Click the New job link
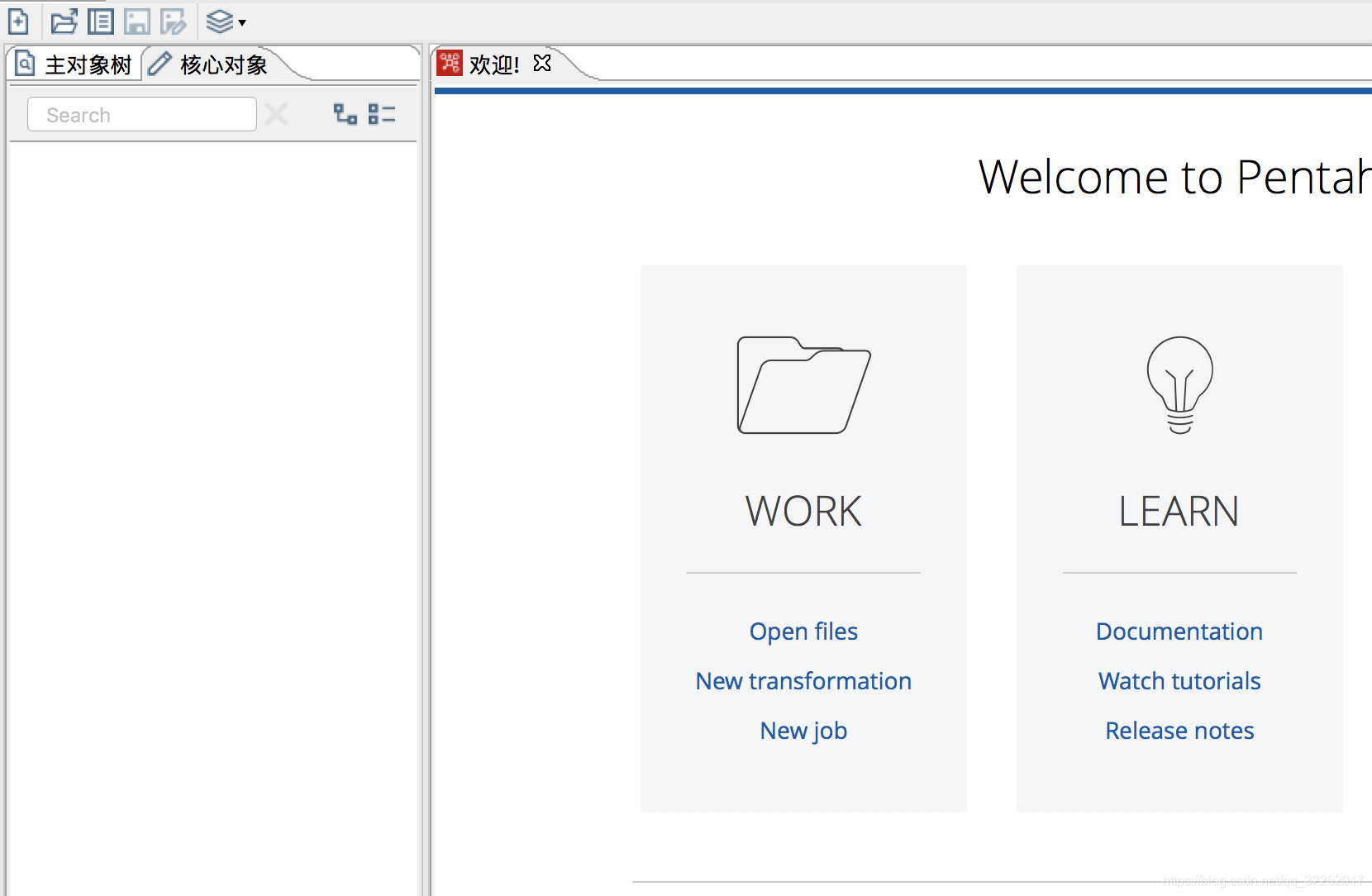The image size is (1372, 896). coord(803,731)
